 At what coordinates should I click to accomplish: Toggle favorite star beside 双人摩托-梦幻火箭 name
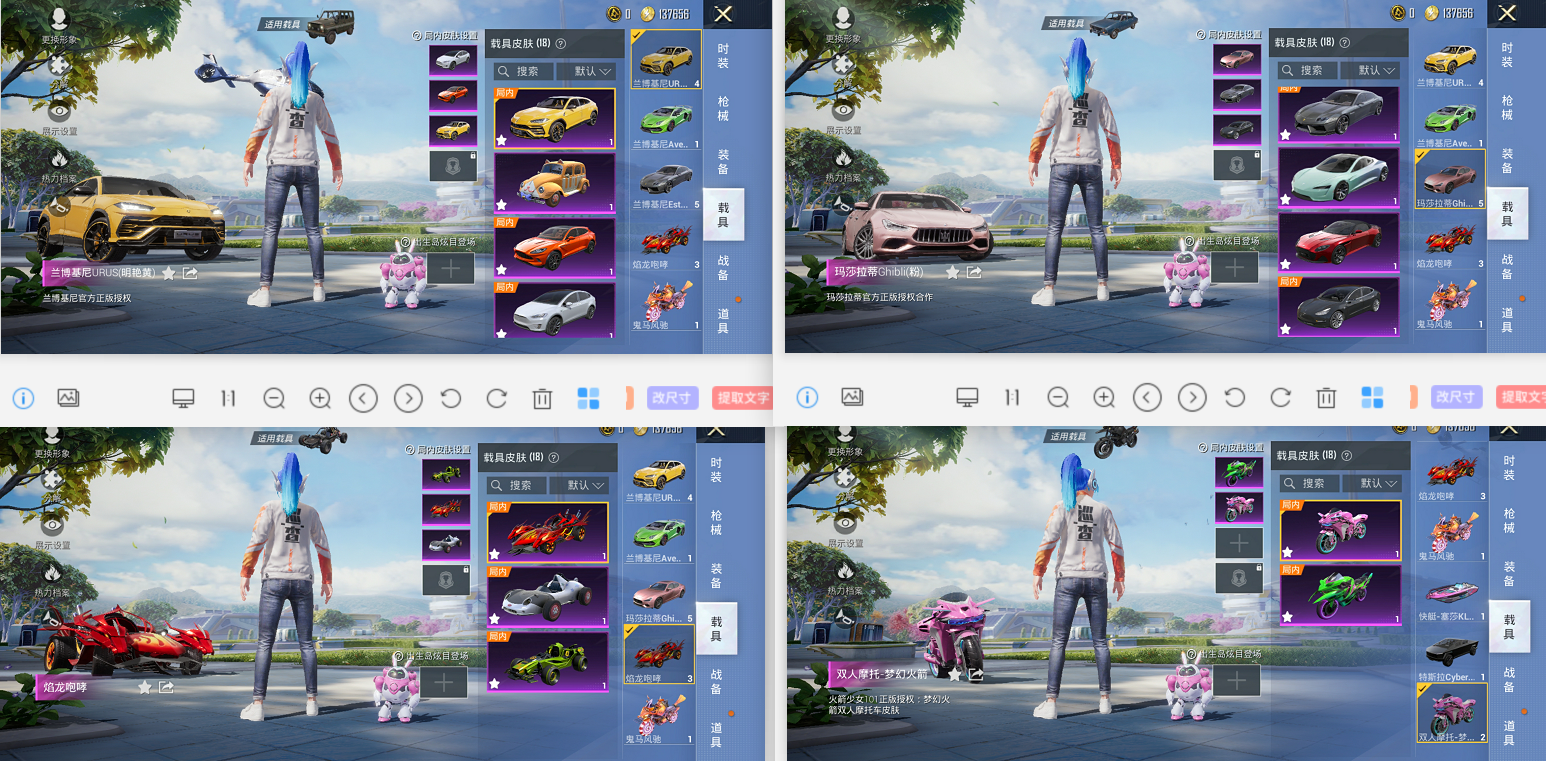click(x=955, y=674)
